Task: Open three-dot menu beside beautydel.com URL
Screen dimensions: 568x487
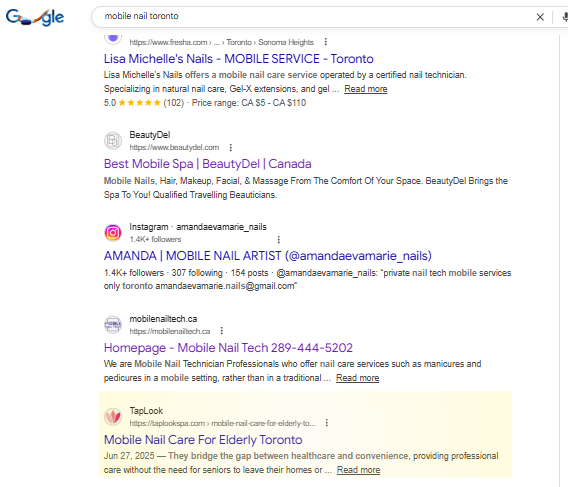Action: click(231, 147)
